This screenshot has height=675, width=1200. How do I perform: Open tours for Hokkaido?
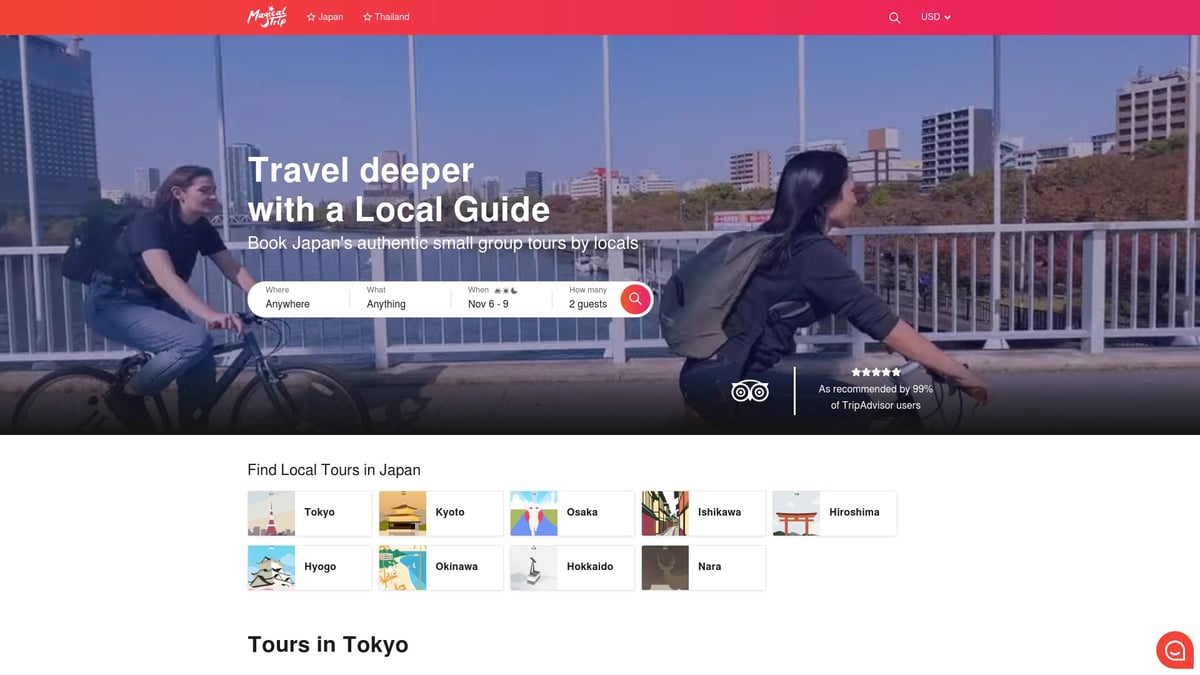(x=571, y=567)
